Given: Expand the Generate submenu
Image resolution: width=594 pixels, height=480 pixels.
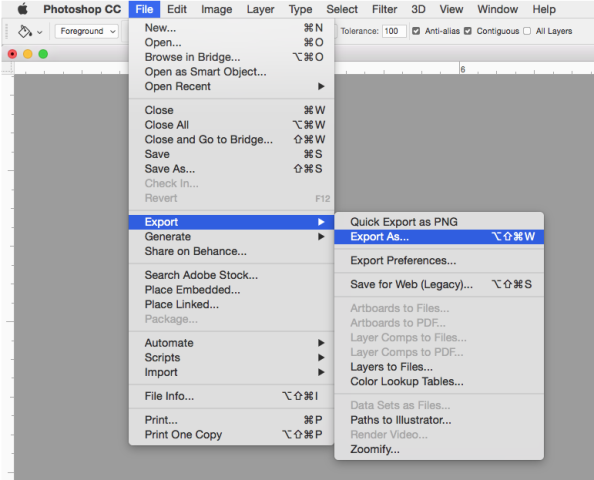Looking at the screenshot, I should [x=231, y=237].
